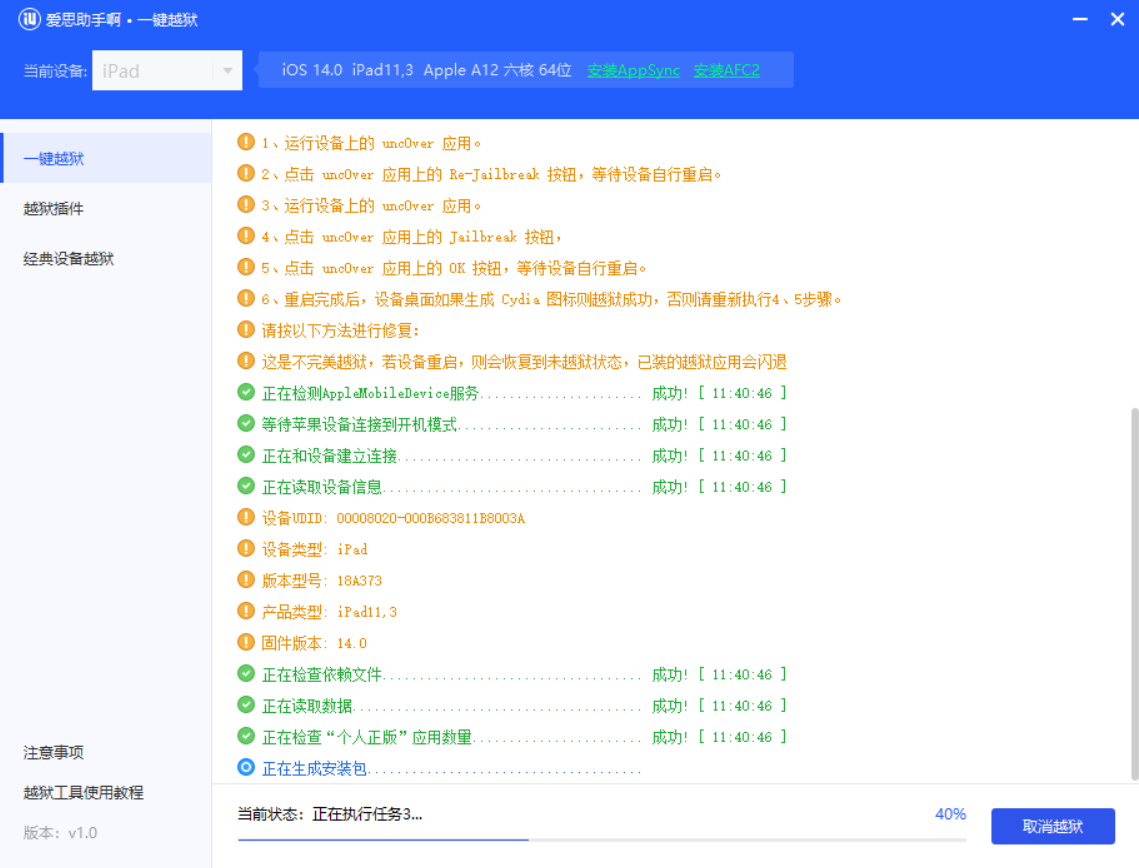The height and width of the screenshot is (868, 1139).
Task: Click the log panel vertical scrollbar
Action: tap(1133, 592)
